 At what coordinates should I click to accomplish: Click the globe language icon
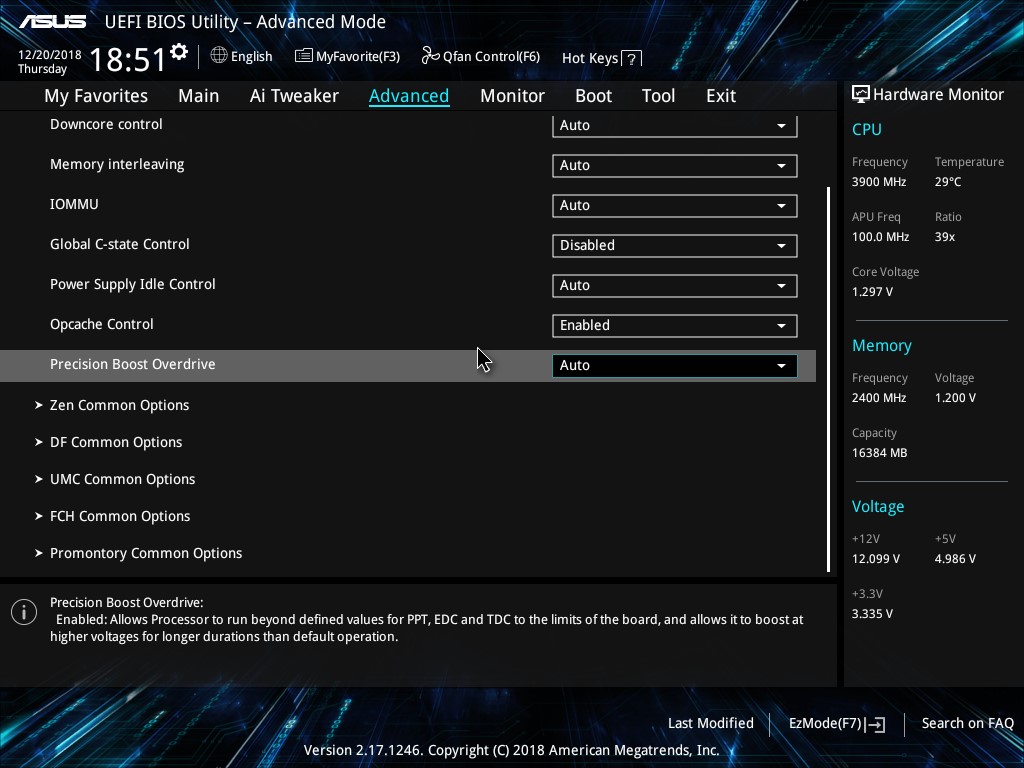click(219, 56)
